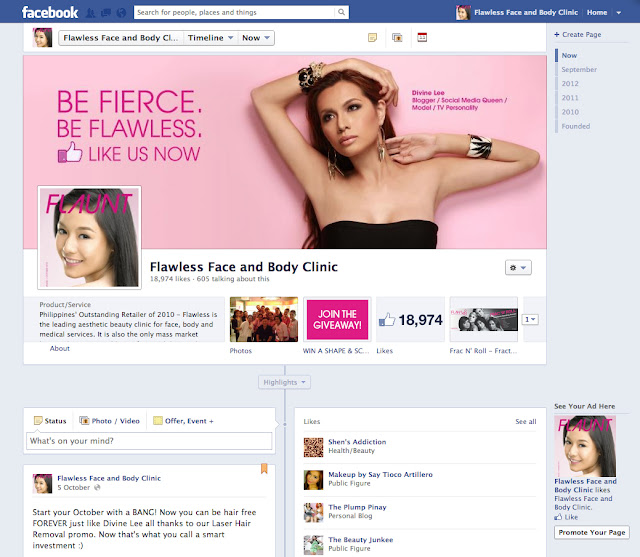640x557 pixels.
Task: Click See all in the Likes box
Action: [x=526, y=422]
